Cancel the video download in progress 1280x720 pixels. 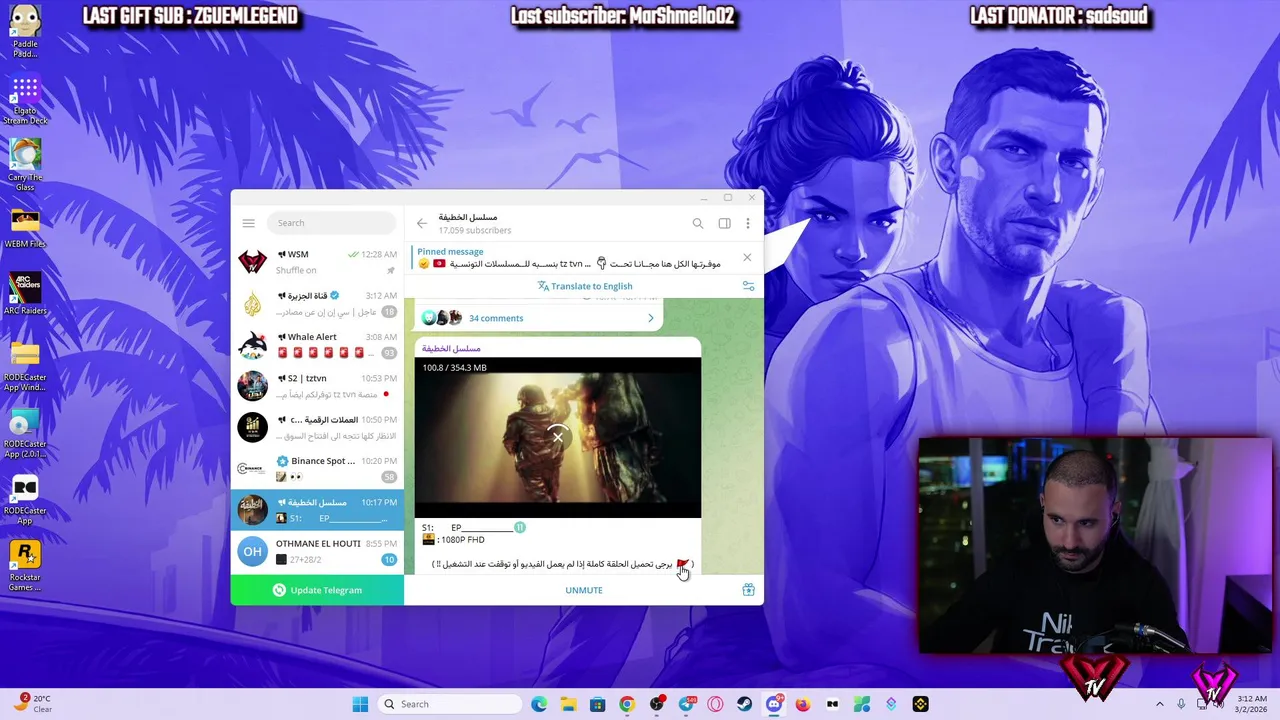[558, 436]
